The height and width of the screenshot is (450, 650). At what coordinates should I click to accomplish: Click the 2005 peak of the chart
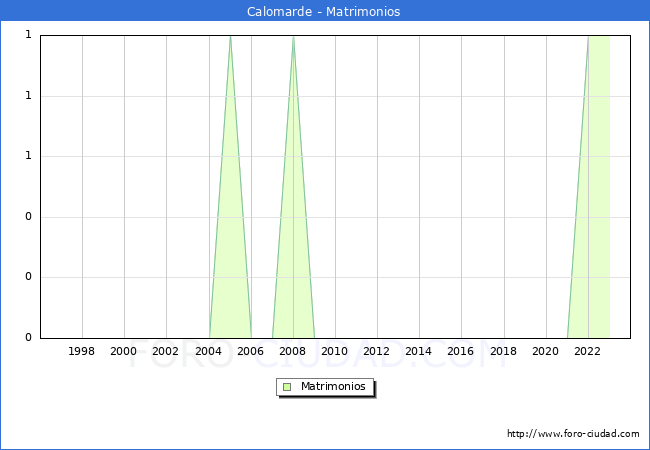coord(230,37)
